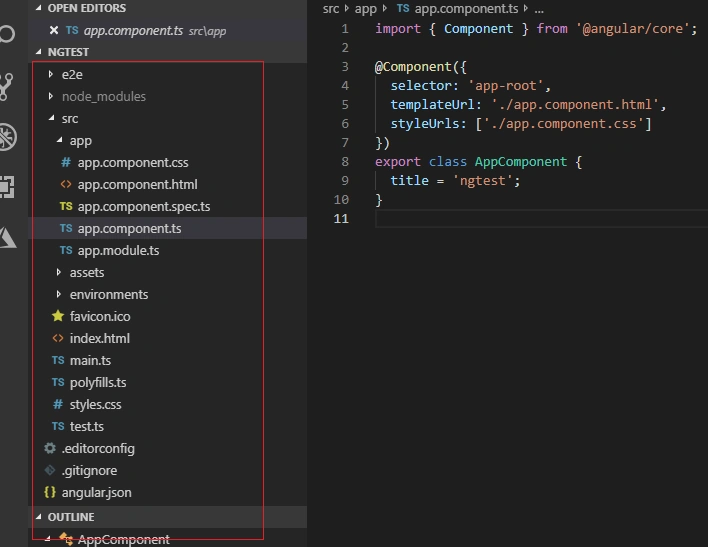Click TS icon in editor breadcrumb
The height and width of the screenshot is (547, 708).
tap(403, 8)
